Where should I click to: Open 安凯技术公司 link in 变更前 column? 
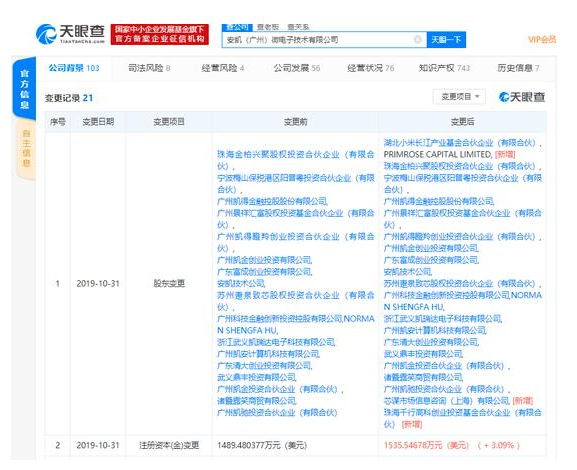click(x=241, y=283)
